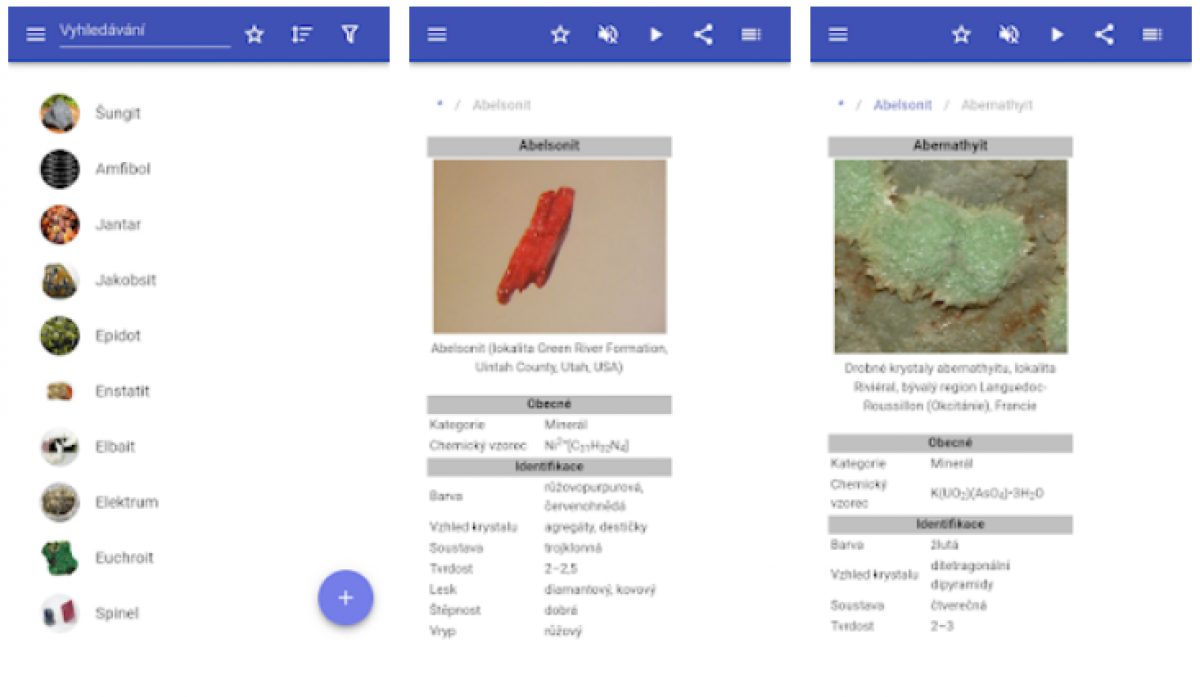Follow the Abelsonit breadcrumb link on Abernathyit page

[x=902, y=105]
